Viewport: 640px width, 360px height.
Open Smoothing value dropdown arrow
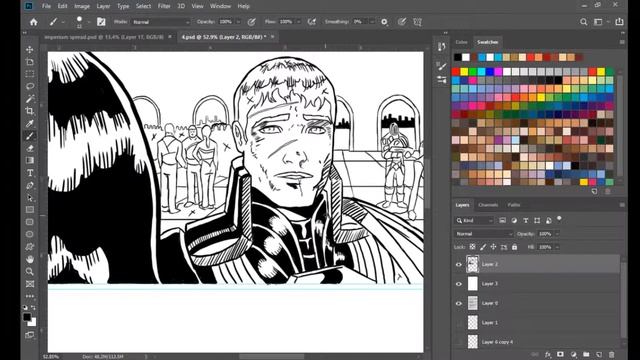click(372, 22)
